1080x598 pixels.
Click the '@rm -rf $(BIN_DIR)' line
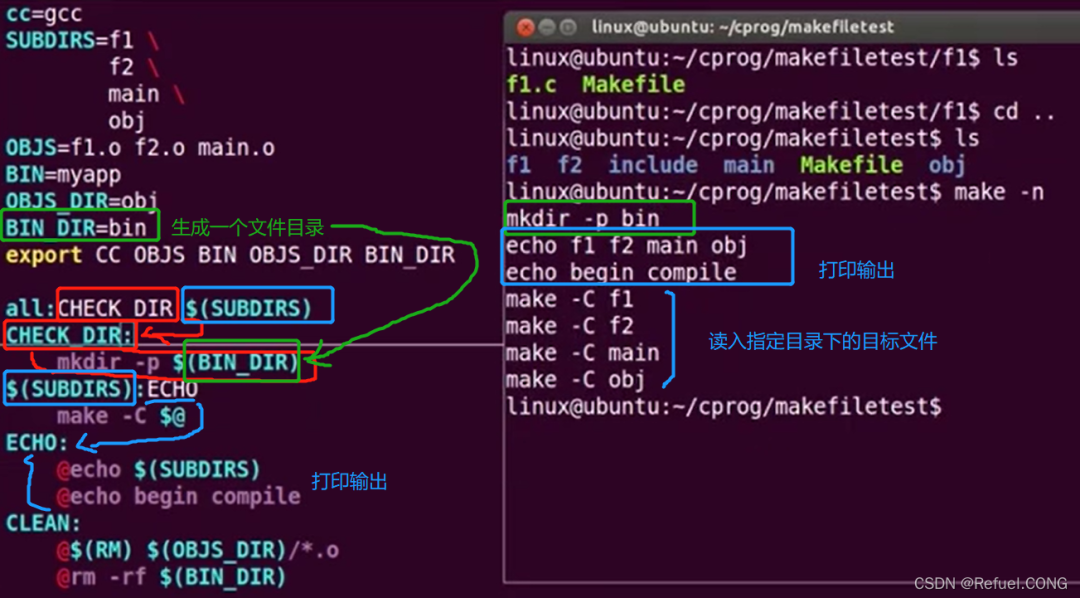pos(172,577)
